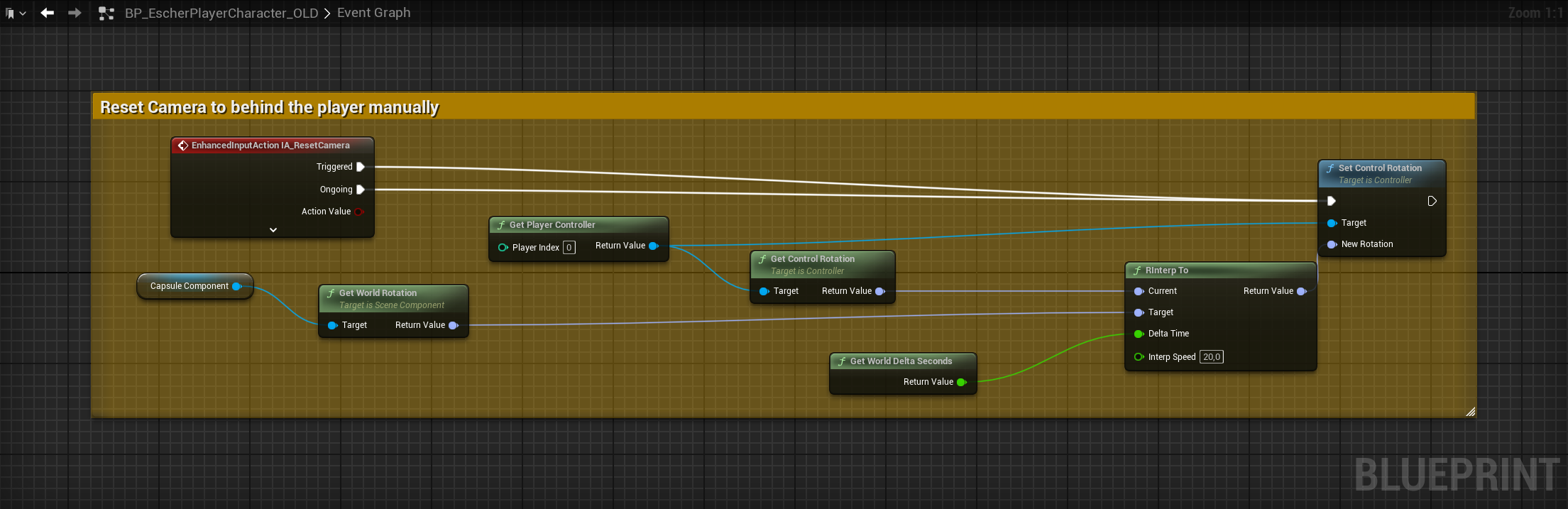This screenshot has height=509, width=1568.
Task: Select the RInterp To node header
Action: click(x=1220, y=270)
